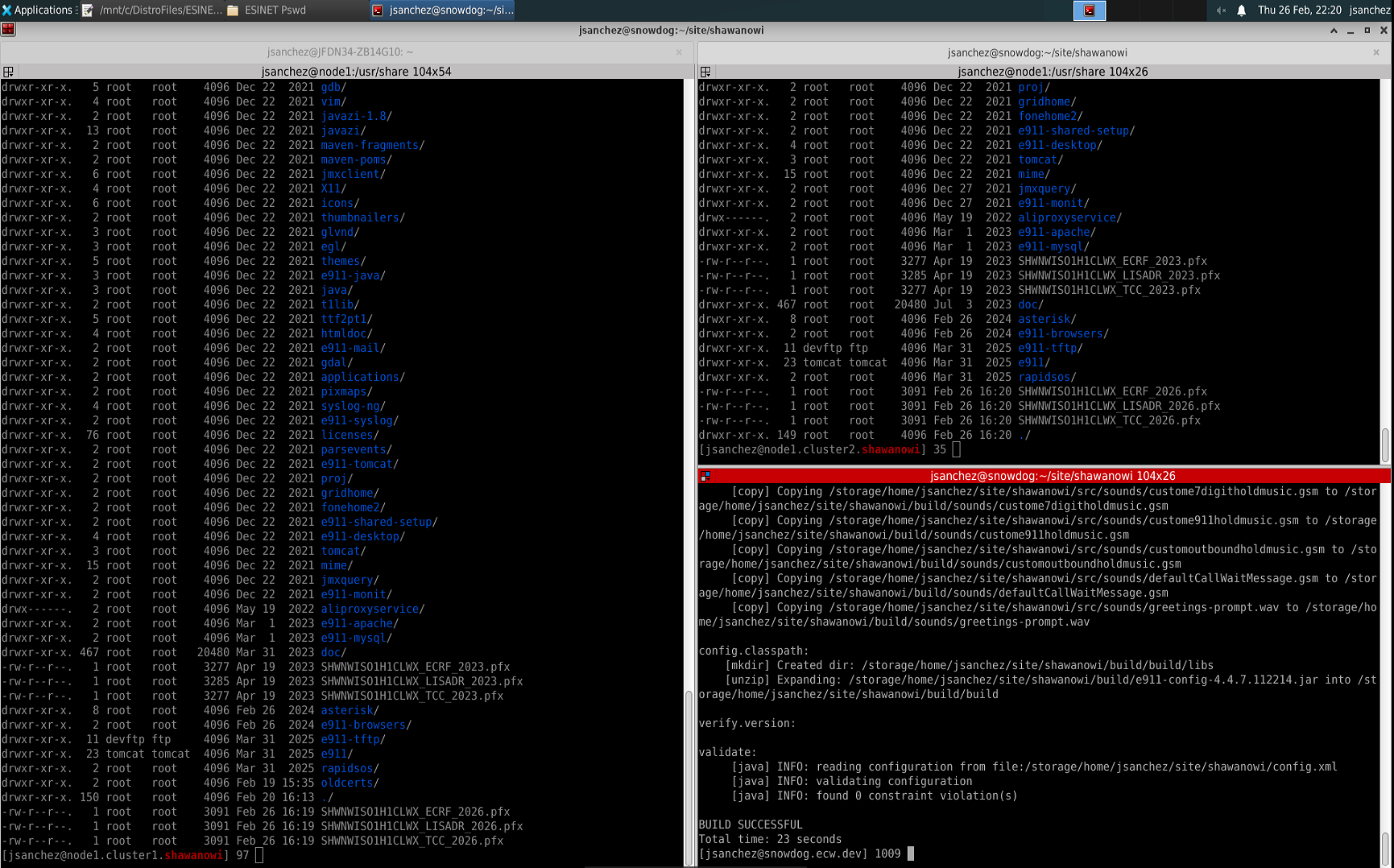Open the notification bell in the top panel

[x=1241, y=10]
